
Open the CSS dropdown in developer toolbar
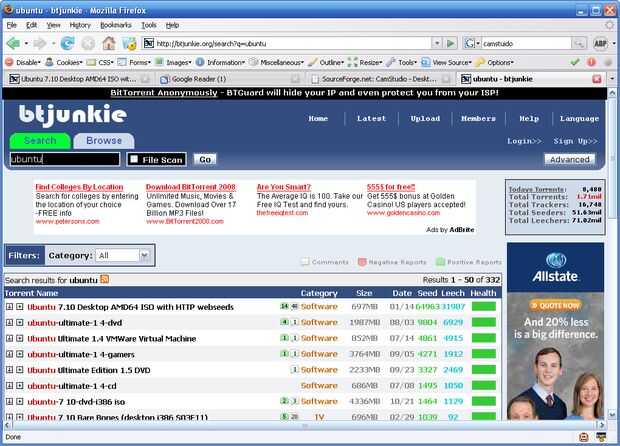100,62
